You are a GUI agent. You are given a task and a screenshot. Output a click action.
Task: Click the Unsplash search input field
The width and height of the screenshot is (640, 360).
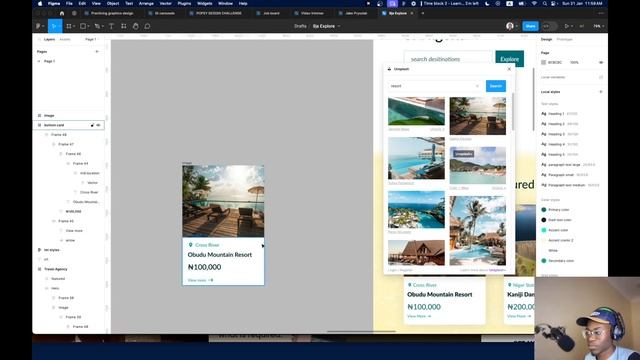[435, 86]
